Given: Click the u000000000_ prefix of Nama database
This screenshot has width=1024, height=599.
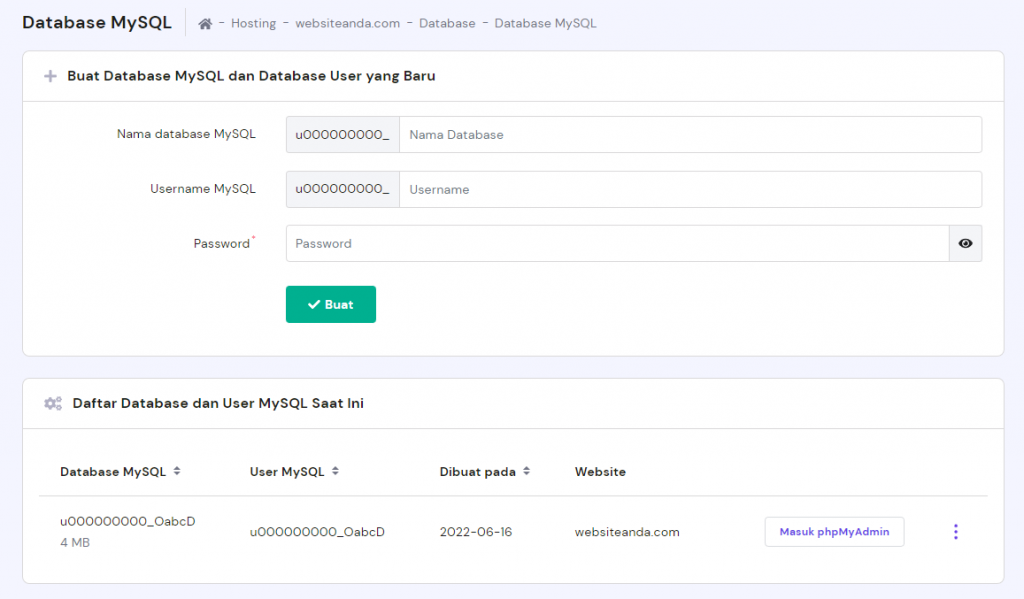Looking at the screenshot, I should click(x=342, y=135).
